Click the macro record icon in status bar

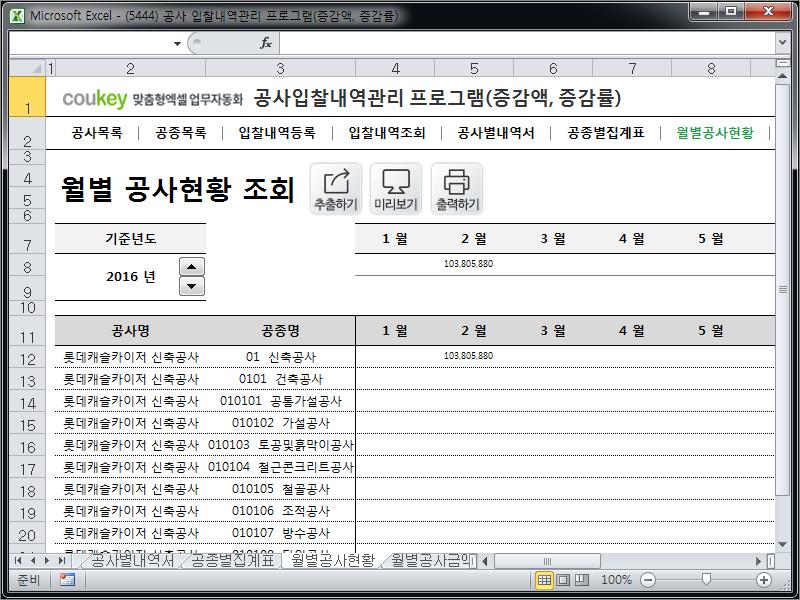pyautogui.click(x=67, y=580)
